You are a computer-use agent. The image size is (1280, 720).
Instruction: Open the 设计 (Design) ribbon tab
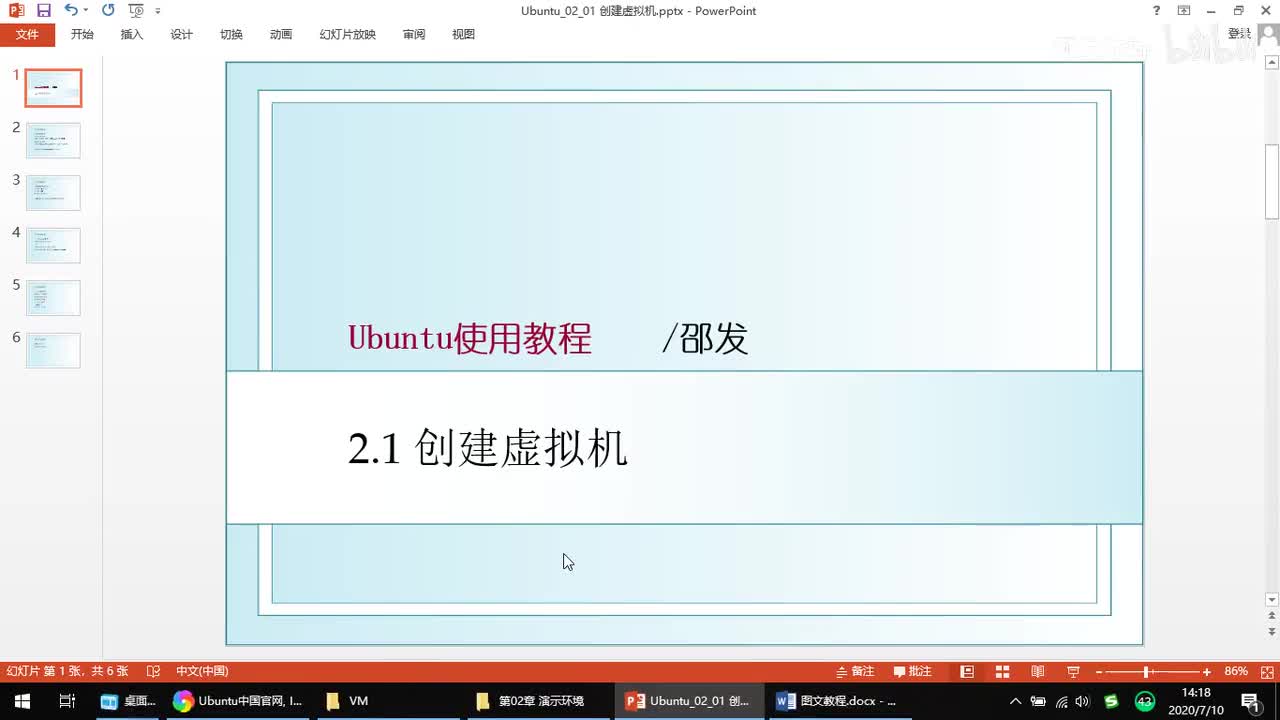[181, 34]
